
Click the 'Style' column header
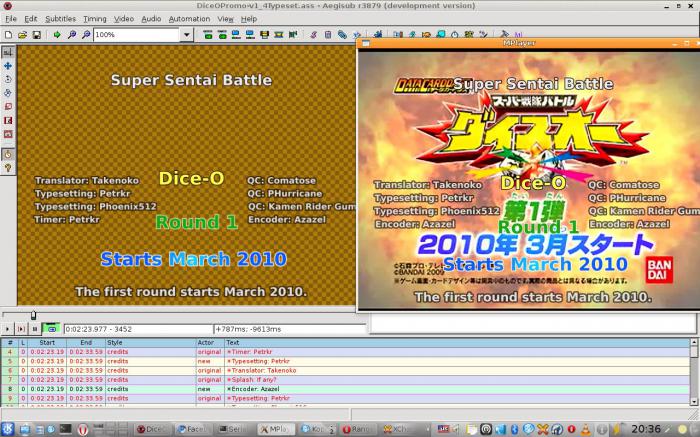coord(150,342)
